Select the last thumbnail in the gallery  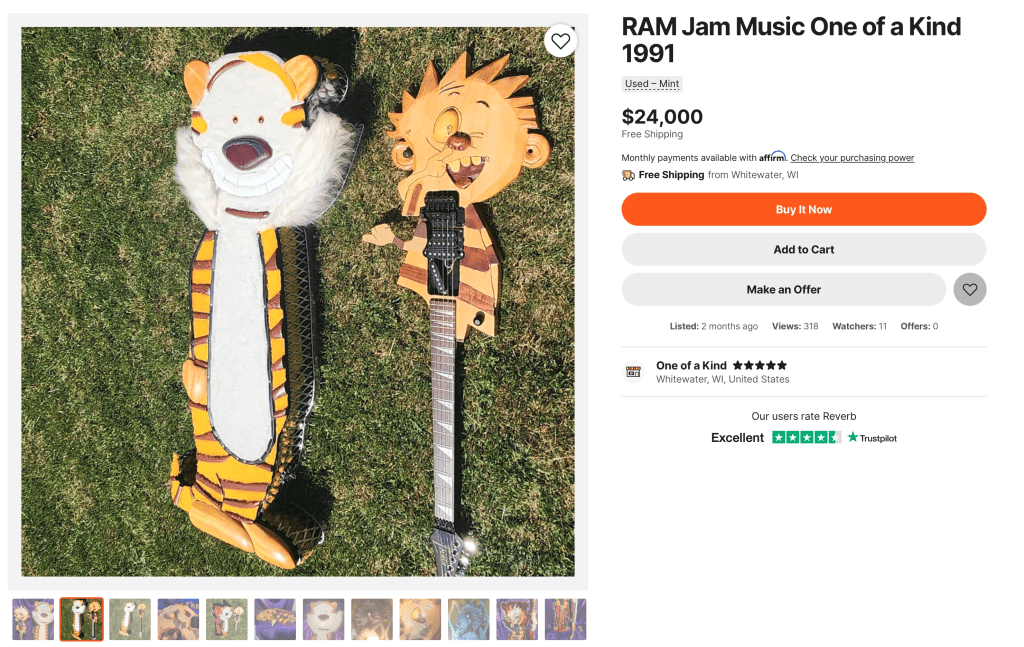(x=565, y=619)
